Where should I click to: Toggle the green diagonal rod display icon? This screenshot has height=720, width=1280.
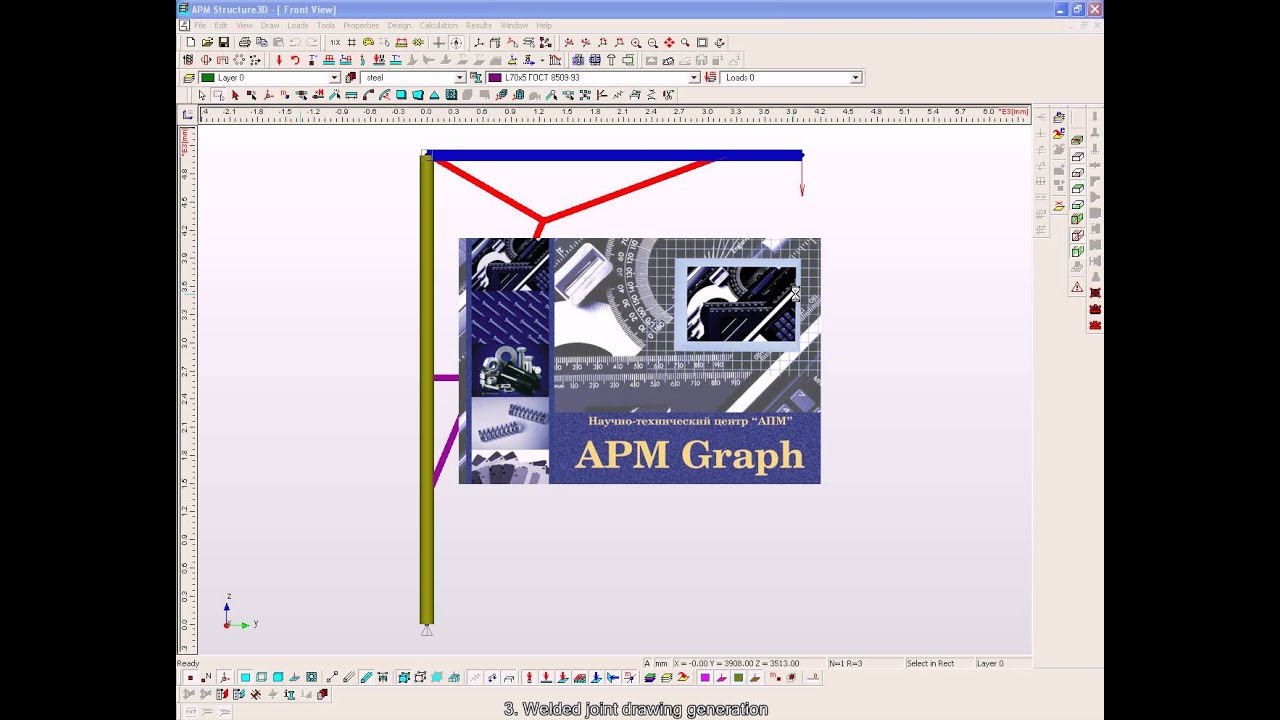tap(367, 677)
